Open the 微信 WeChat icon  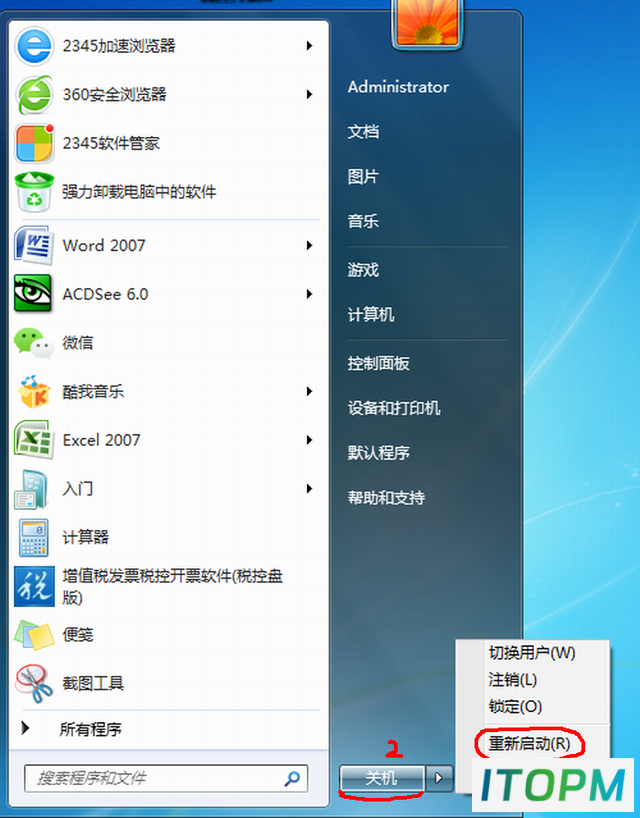point(34,343)
